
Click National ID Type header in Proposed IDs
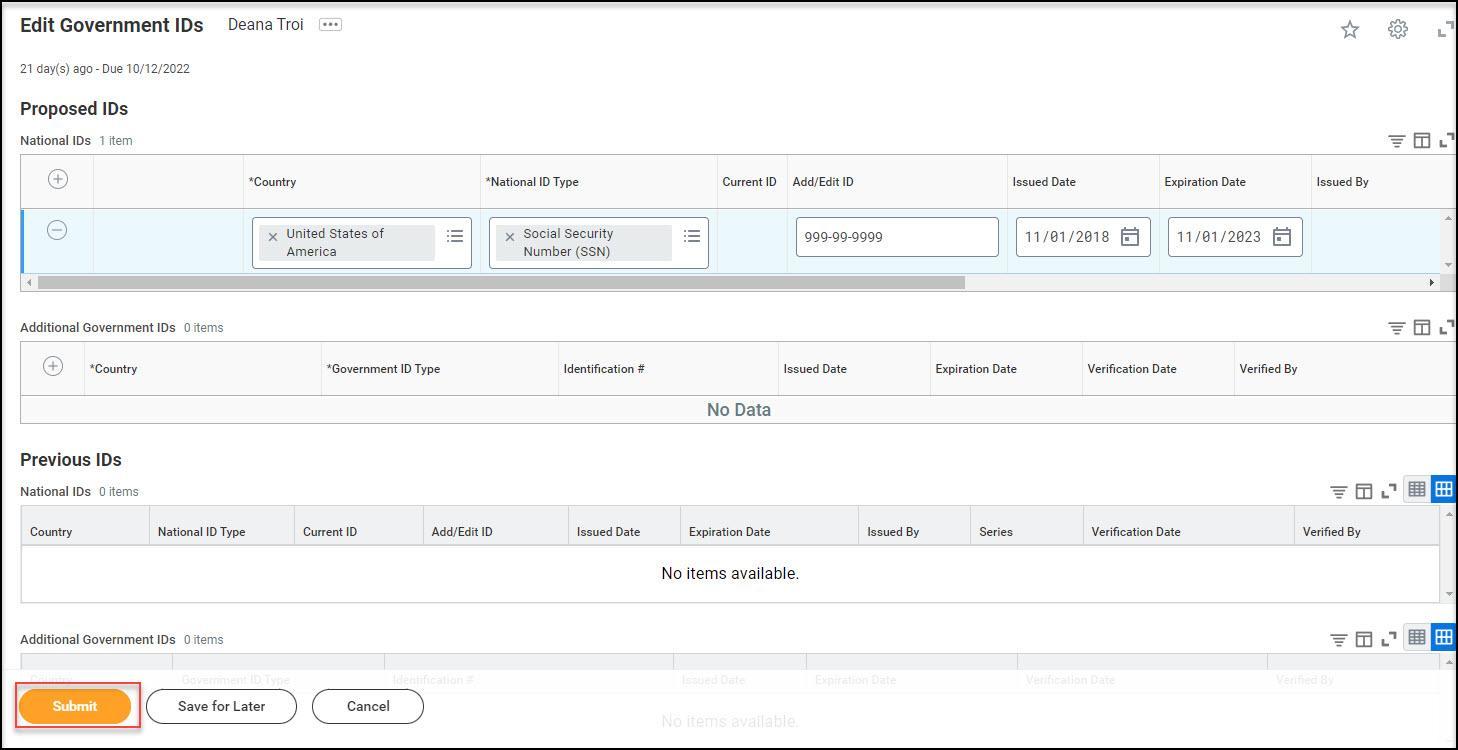point(532,182)
